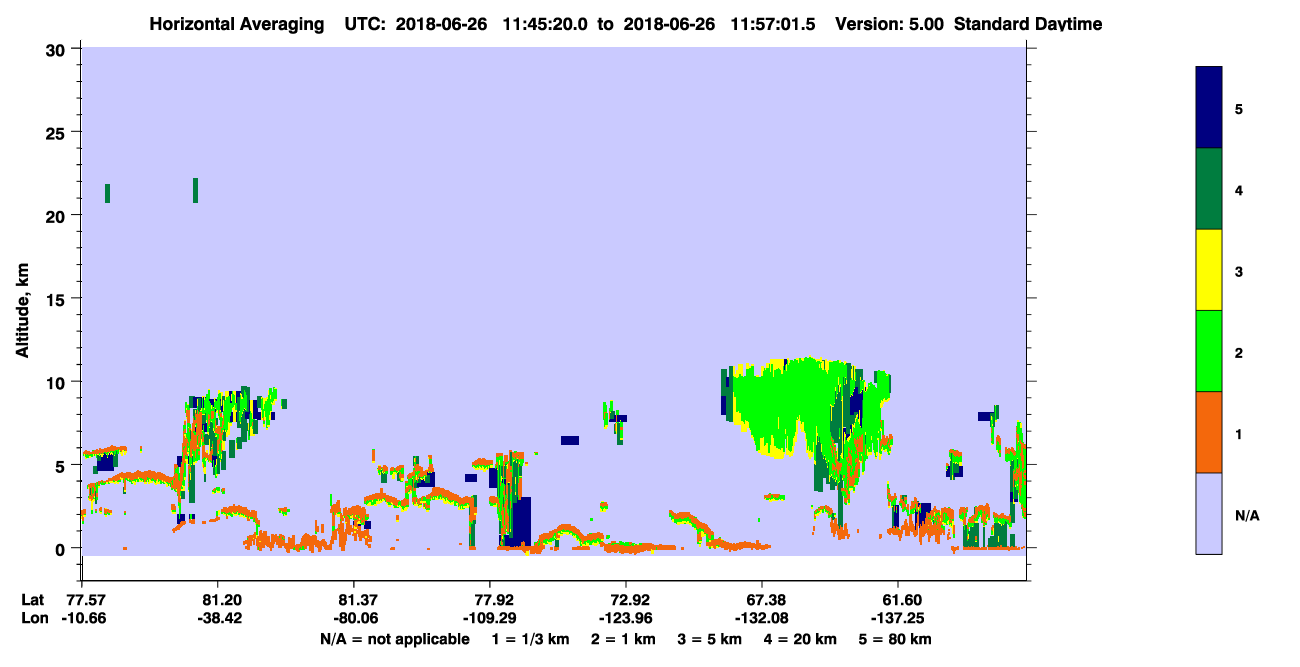Click latitude value '77.57'

[86, 600]
